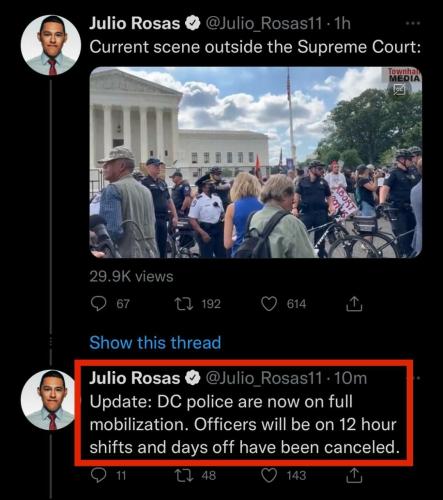The width and height of the screenshot is (443, 500).
Task: Play the Supreme Court video thumbnail
Action: tap(256, 162)
